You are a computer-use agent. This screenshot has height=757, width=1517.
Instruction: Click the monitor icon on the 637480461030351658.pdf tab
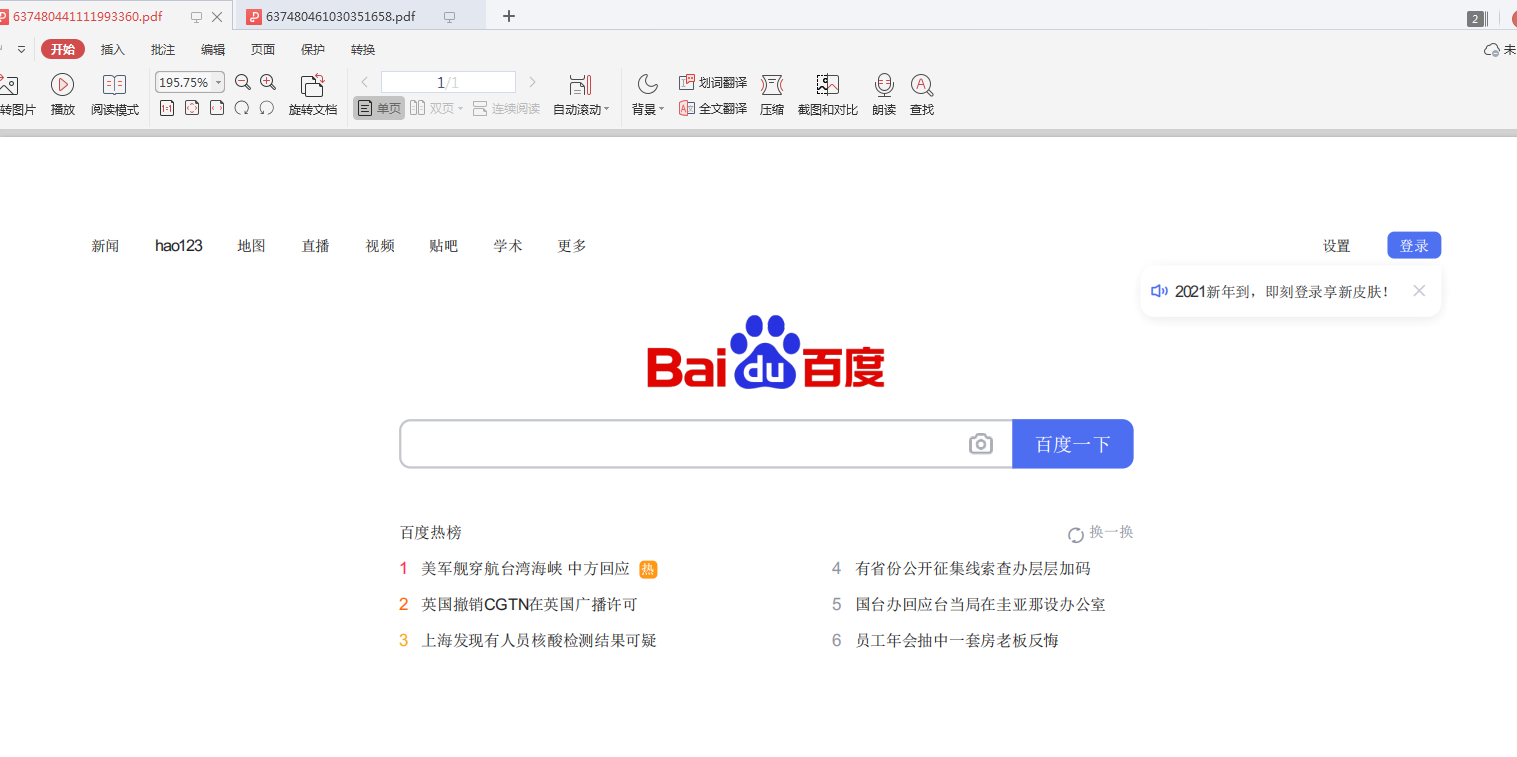tap(449, 17)
